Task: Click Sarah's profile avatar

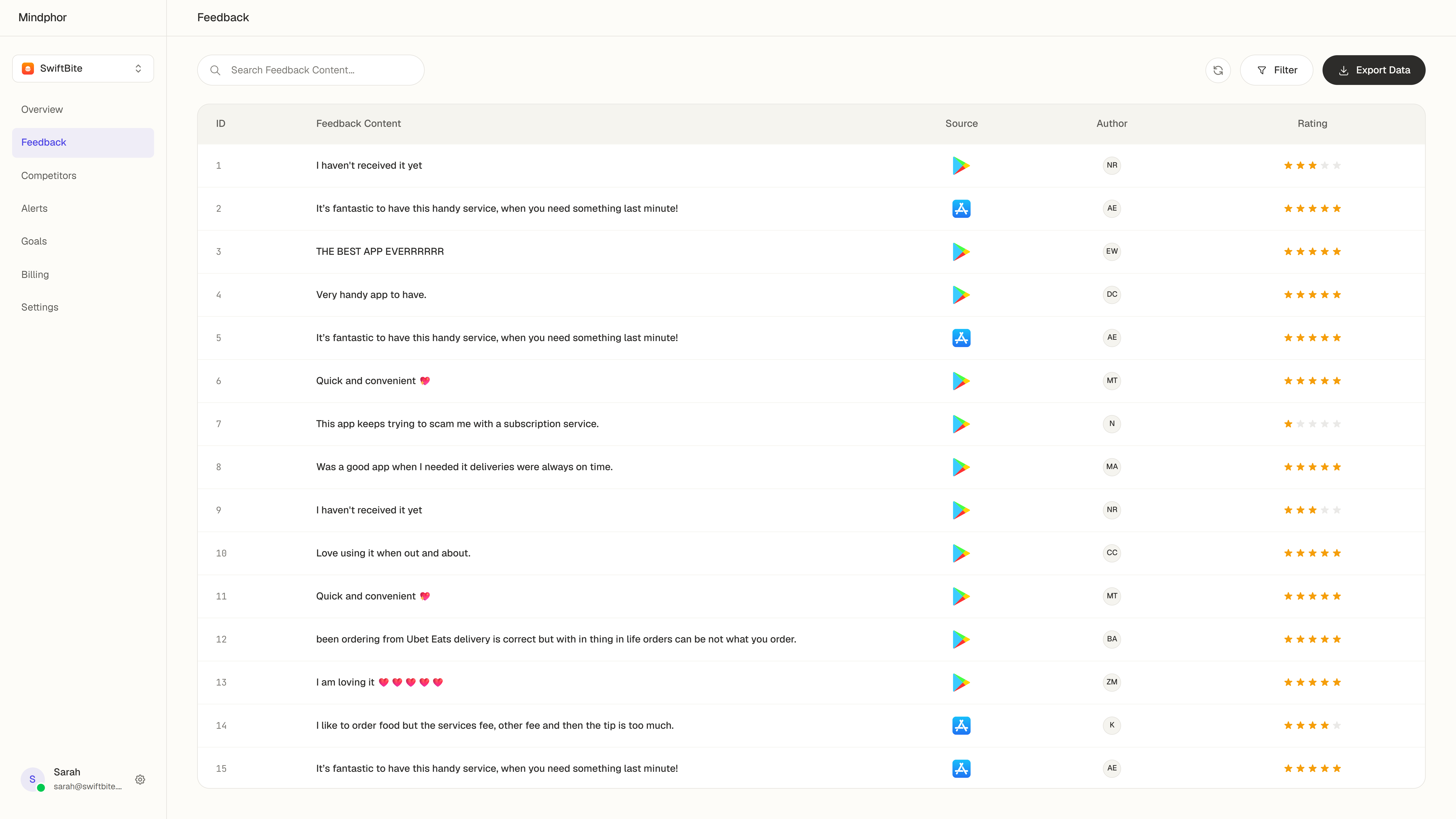Action: [33, 779]
